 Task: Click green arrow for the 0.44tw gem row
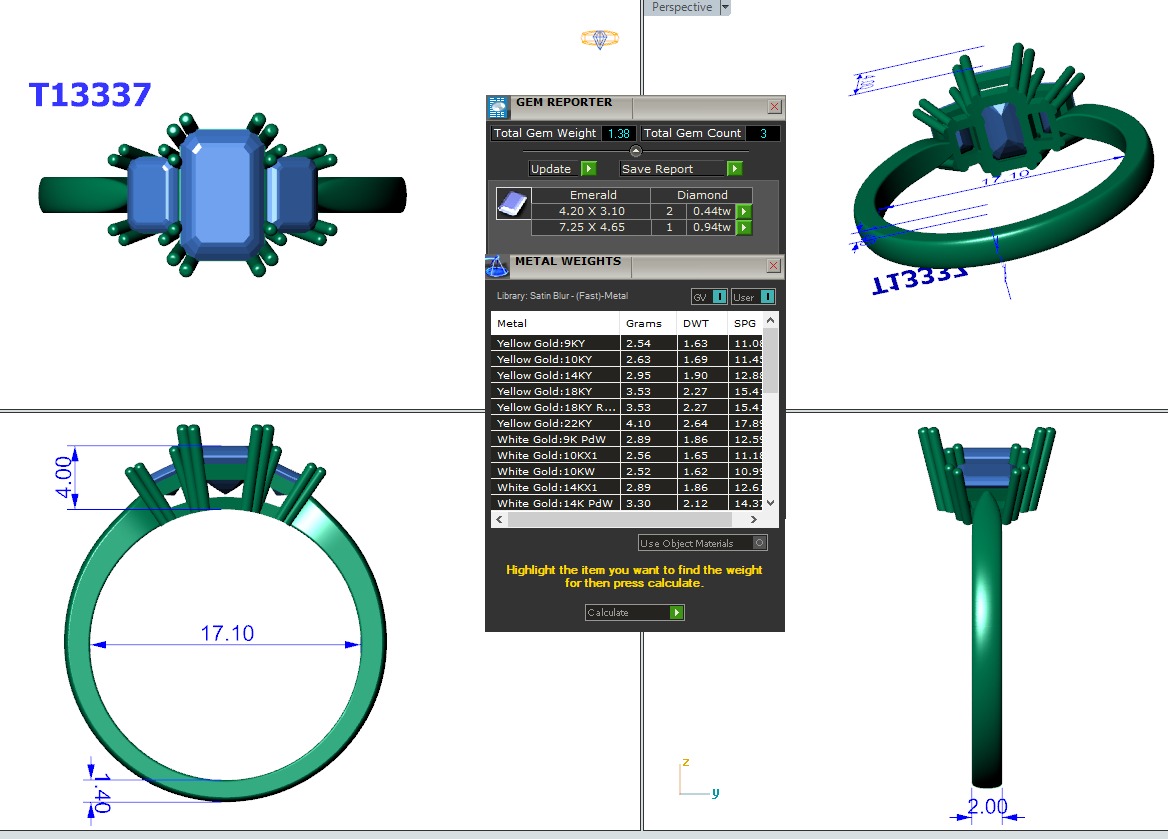pyautogui.click(x=743, y=212)
